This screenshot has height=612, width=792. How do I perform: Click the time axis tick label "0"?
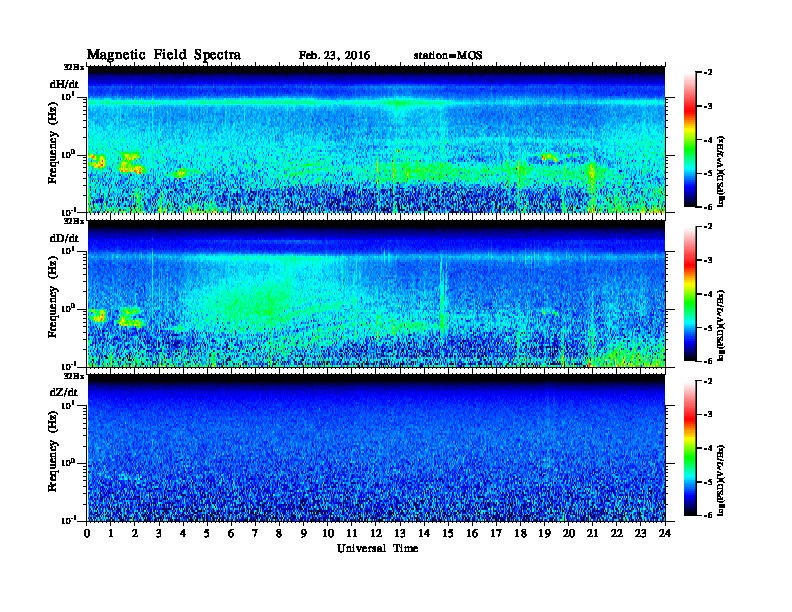pos(87,534)
